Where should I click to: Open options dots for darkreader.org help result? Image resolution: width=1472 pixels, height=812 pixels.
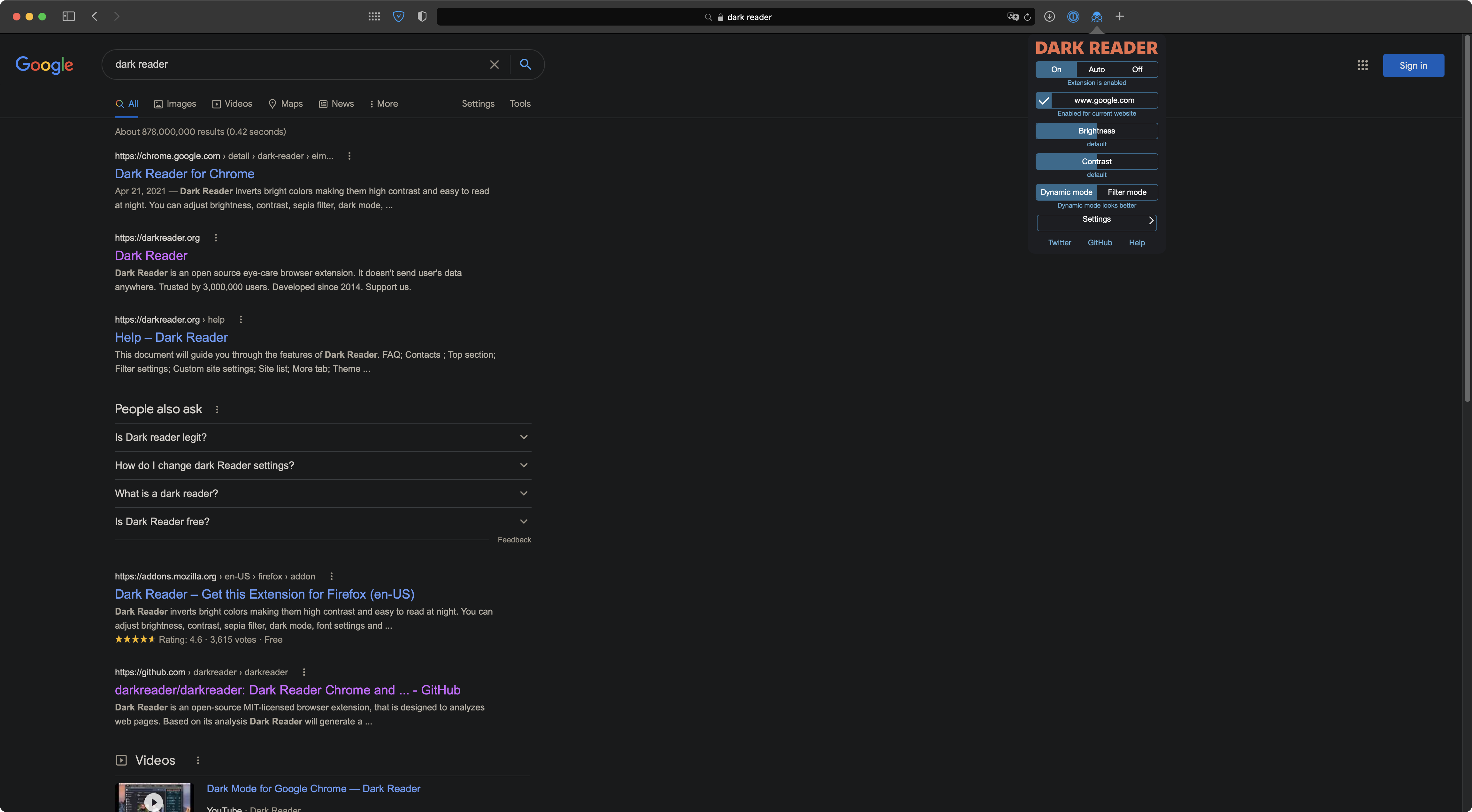pyautogui.click(x=241, y=319)
